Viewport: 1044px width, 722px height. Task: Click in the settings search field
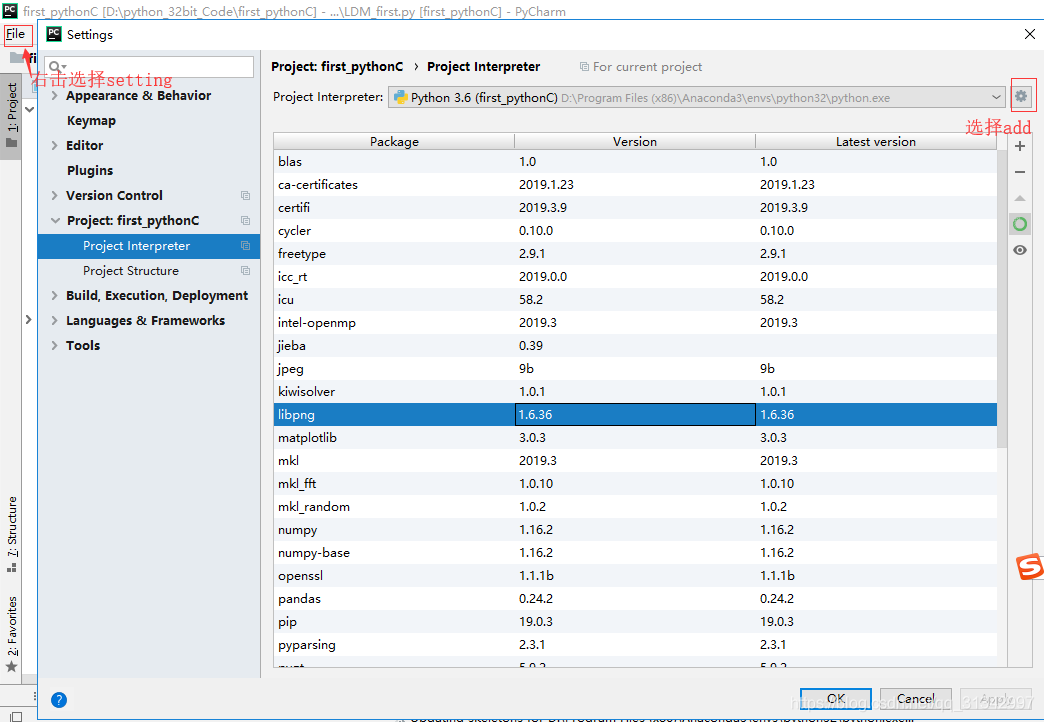[x=149, y=67]
